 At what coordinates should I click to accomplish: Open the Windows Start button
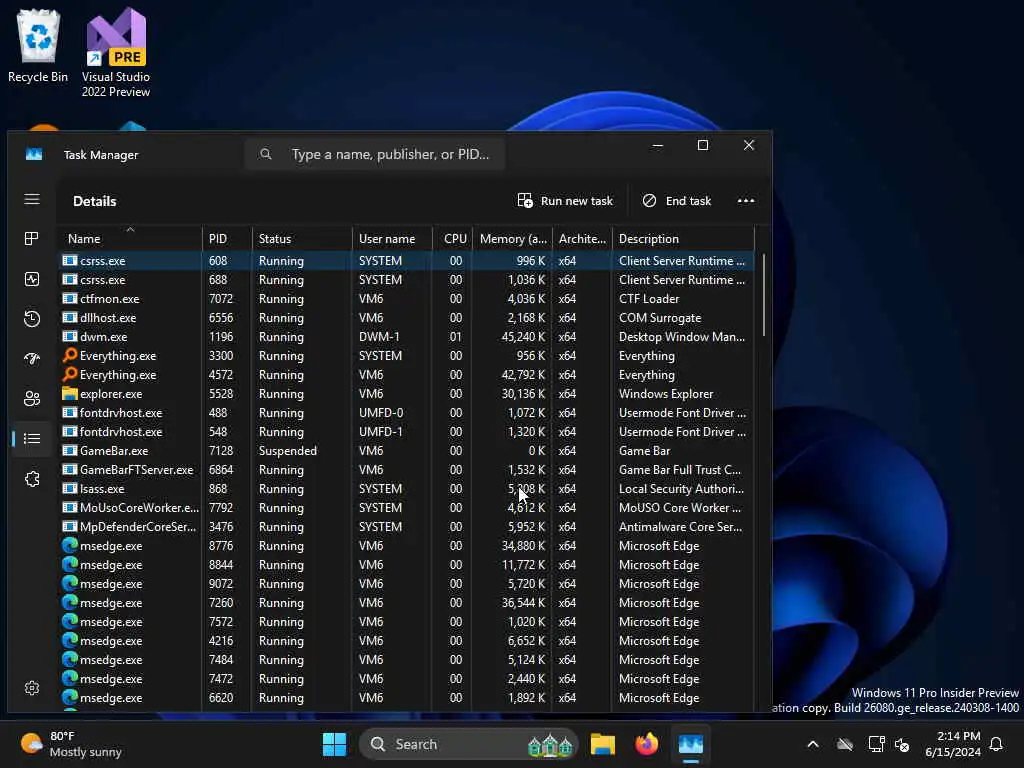click(x=334, y=744)
